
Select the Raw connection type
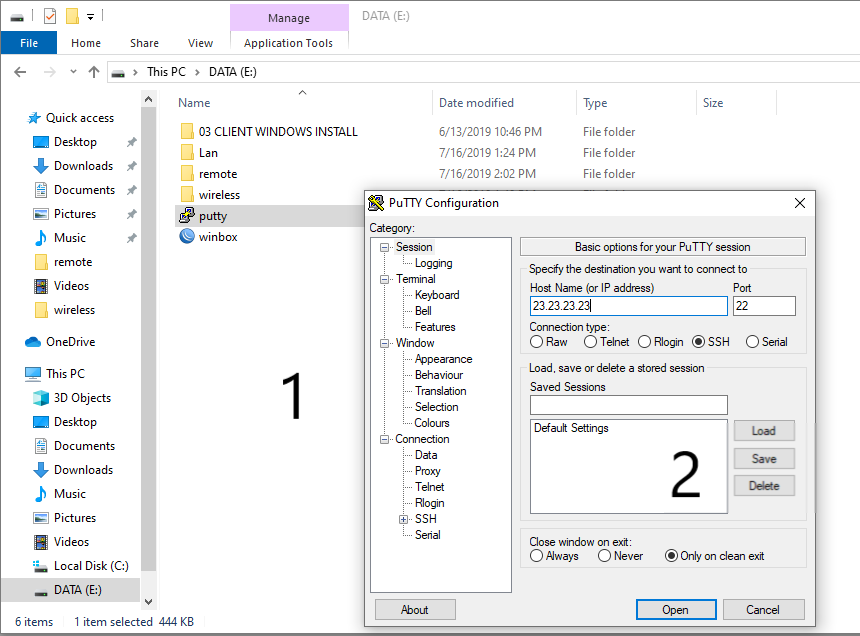click(536, 342)
